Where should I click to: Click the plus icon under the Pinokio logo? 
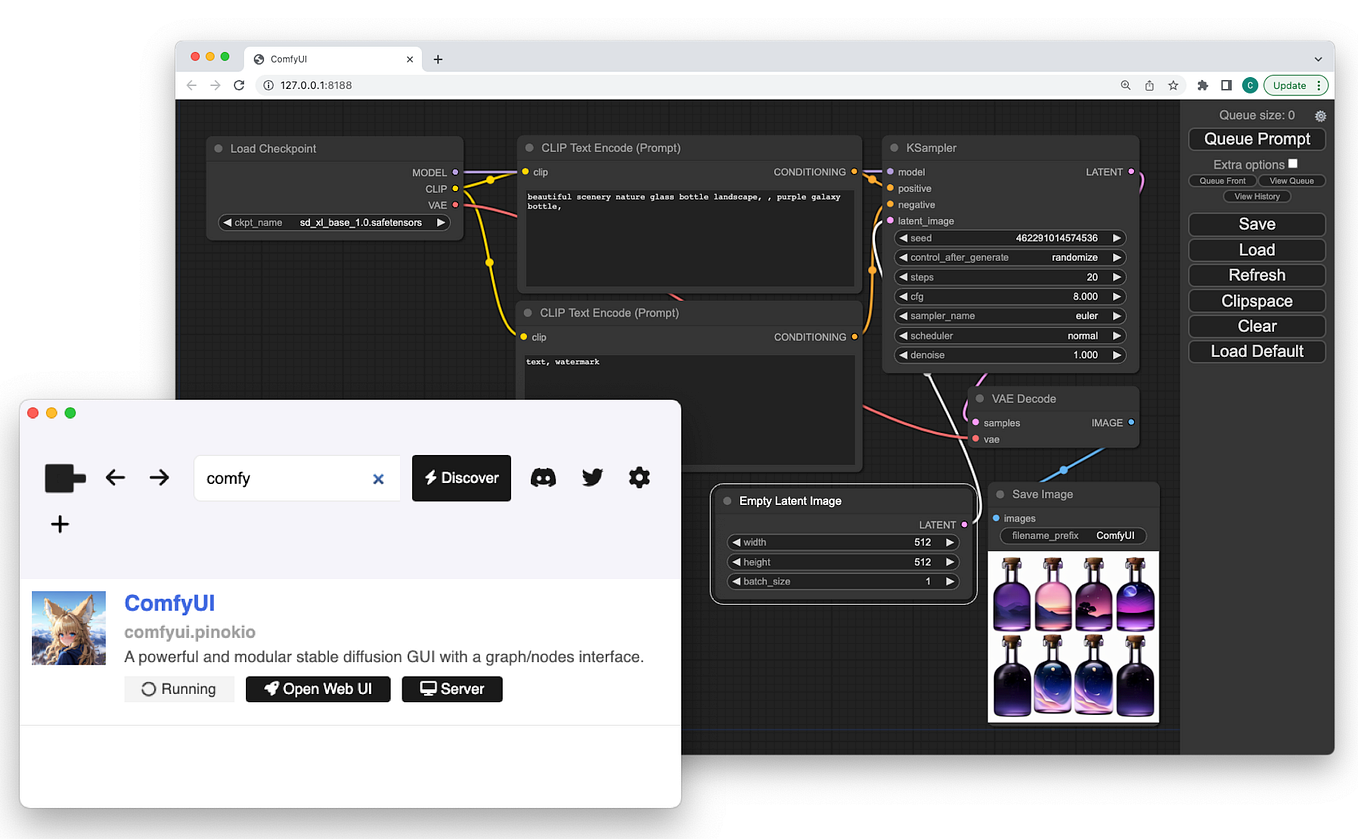(x=60, y=523)
